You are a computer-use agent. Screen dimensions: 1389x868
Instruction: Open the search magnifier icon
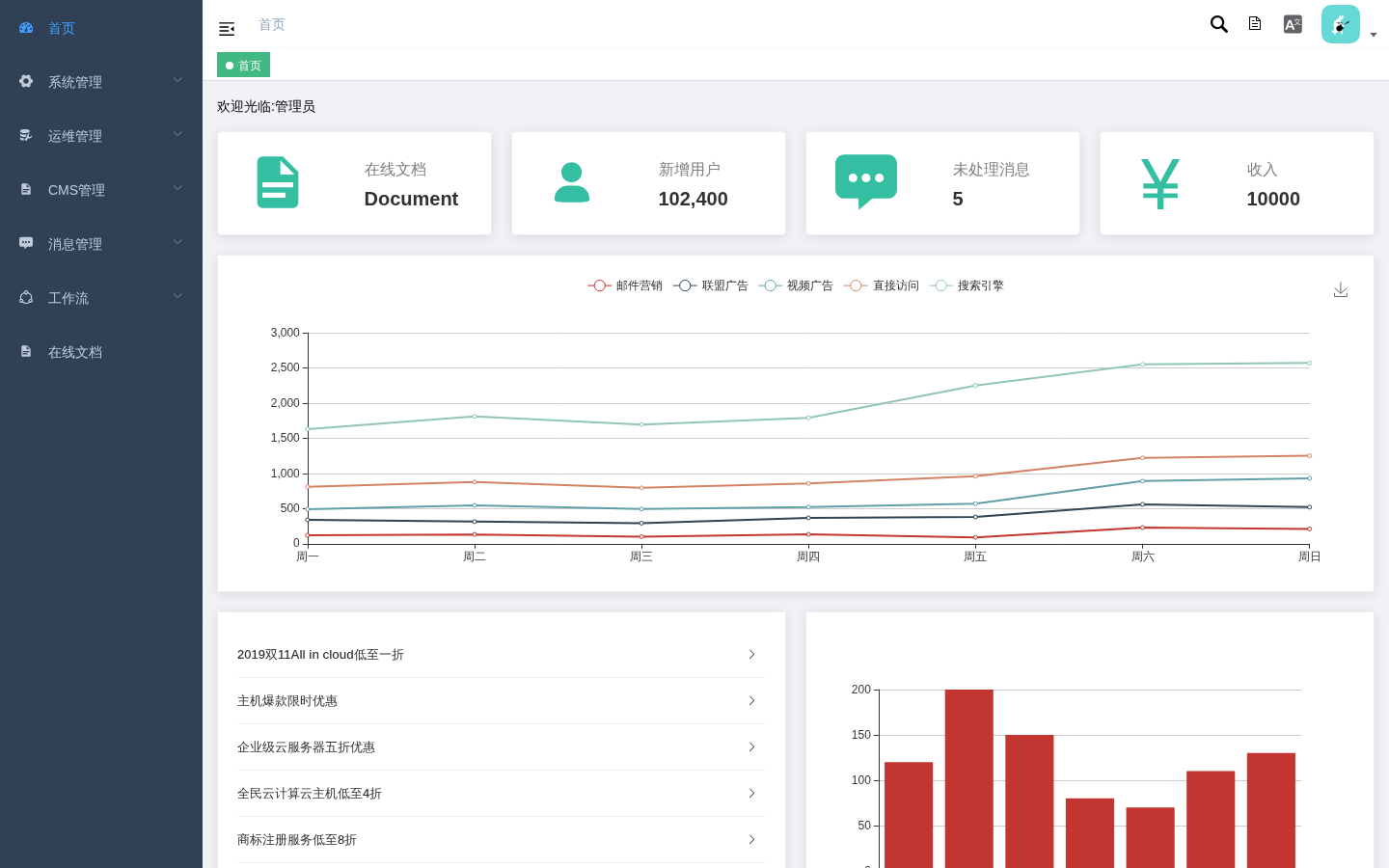pos(1219,24)
